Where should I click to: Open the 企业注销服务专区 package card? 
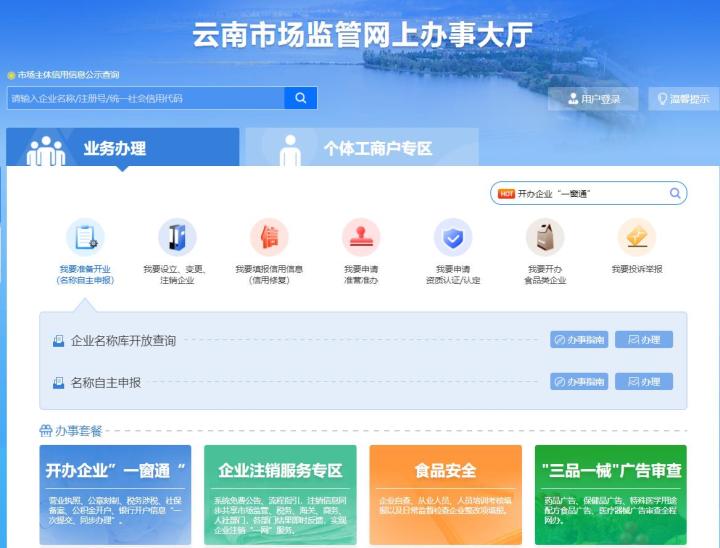(280, 494)
